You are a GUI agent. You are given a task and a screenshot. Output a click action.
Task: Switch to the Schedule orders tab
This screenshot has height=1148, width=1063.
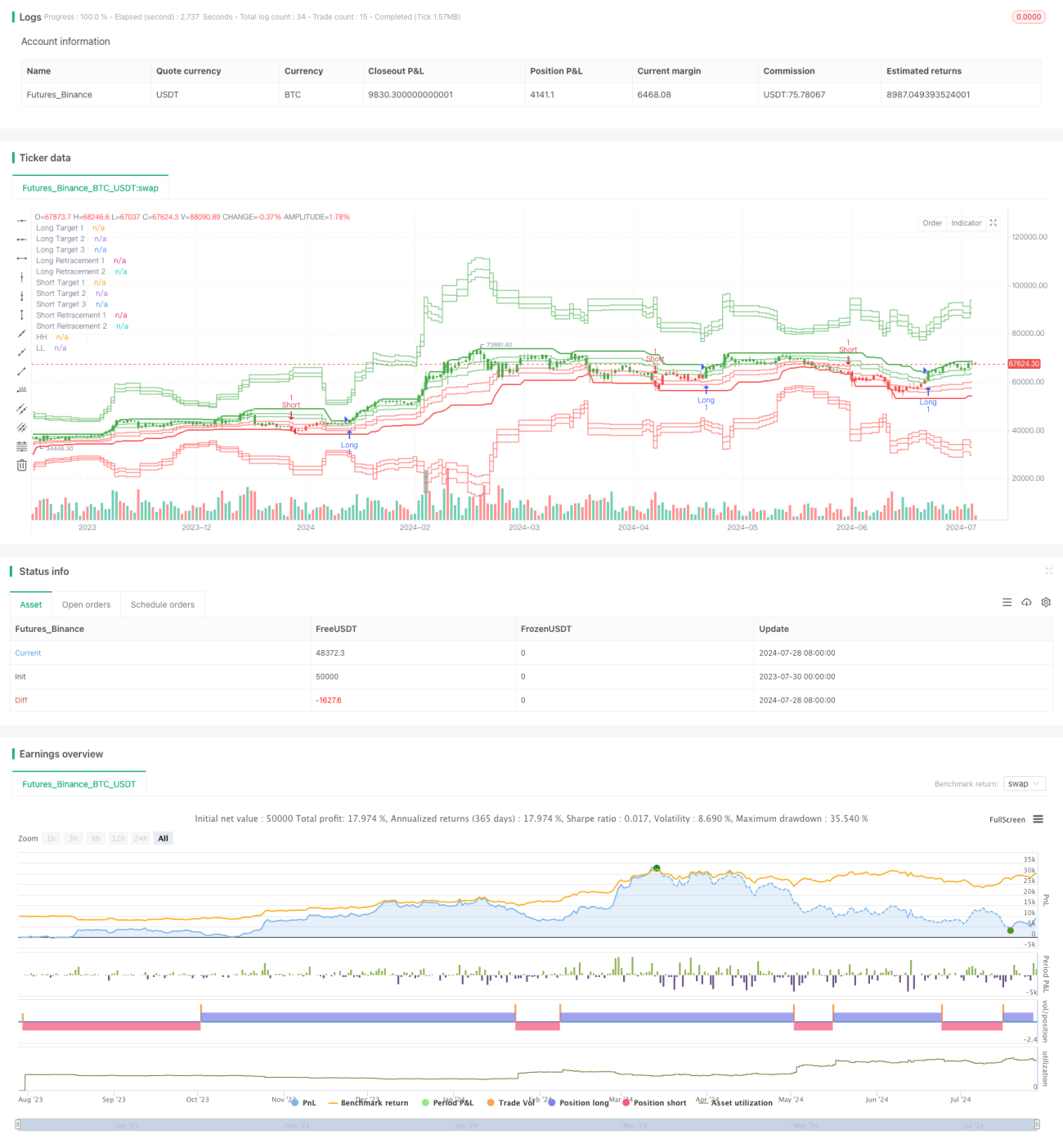click(163, 605)
